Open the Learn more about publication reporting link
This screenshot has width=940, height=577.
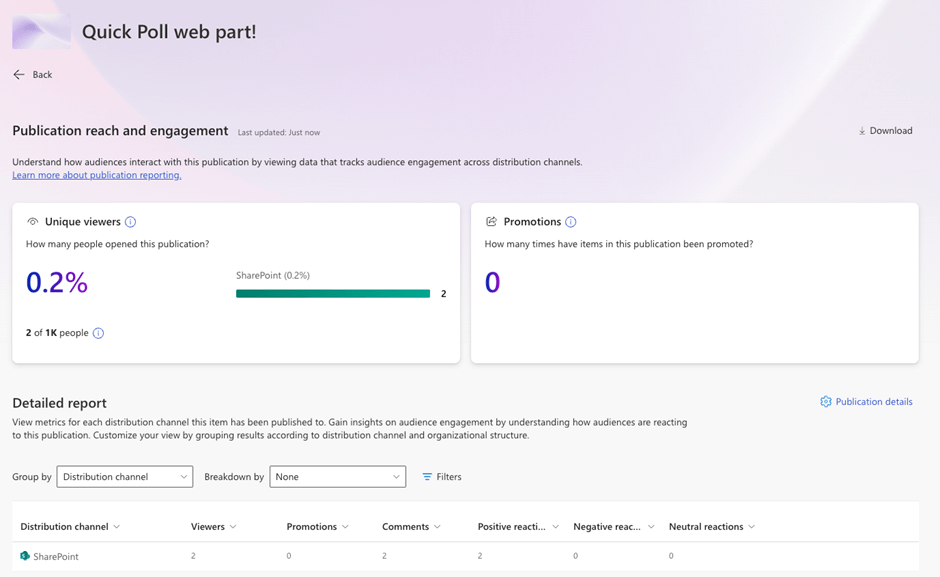click(x=97, y=174)
